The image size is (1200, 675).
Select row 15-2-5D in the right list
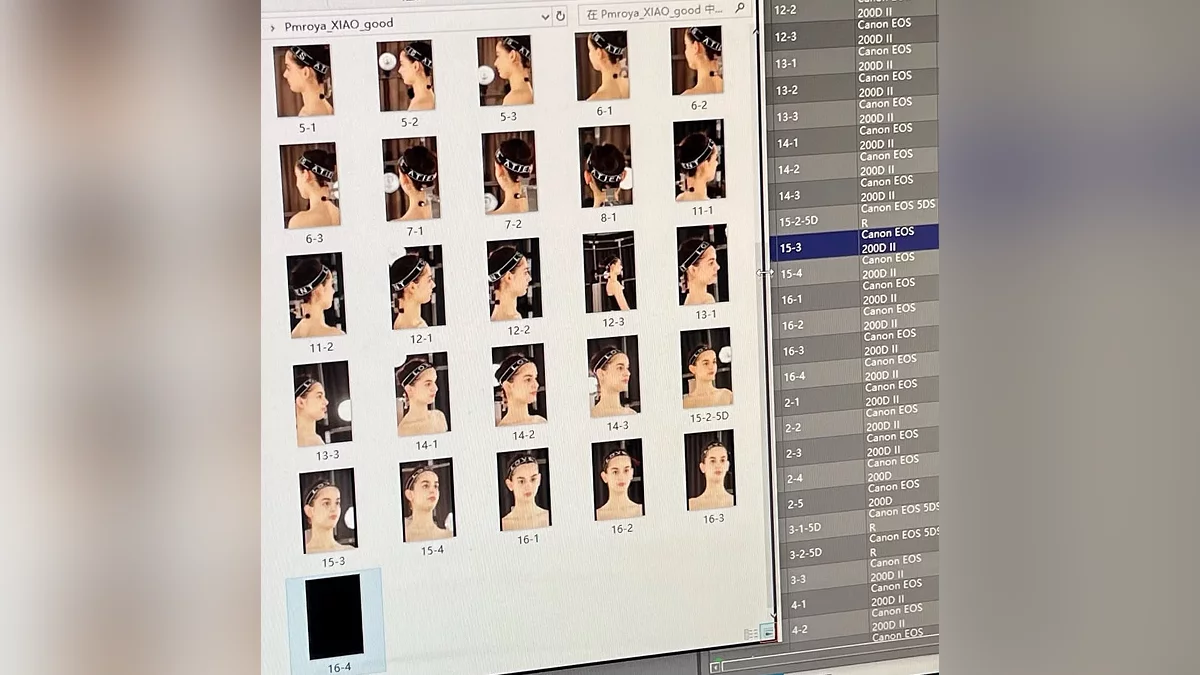856,219
